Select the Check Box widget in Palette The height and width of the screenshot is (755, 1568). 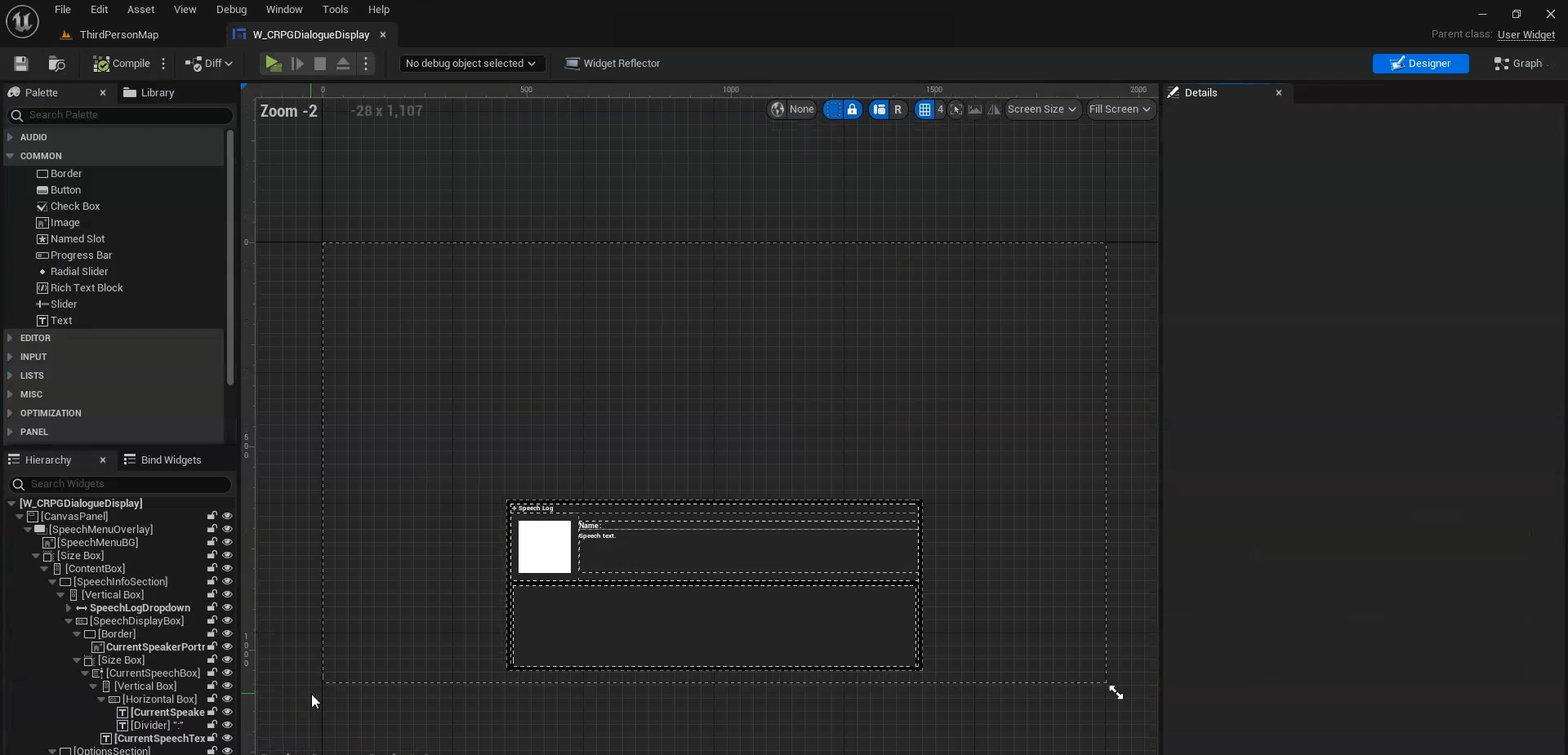(x=69, y=207)
